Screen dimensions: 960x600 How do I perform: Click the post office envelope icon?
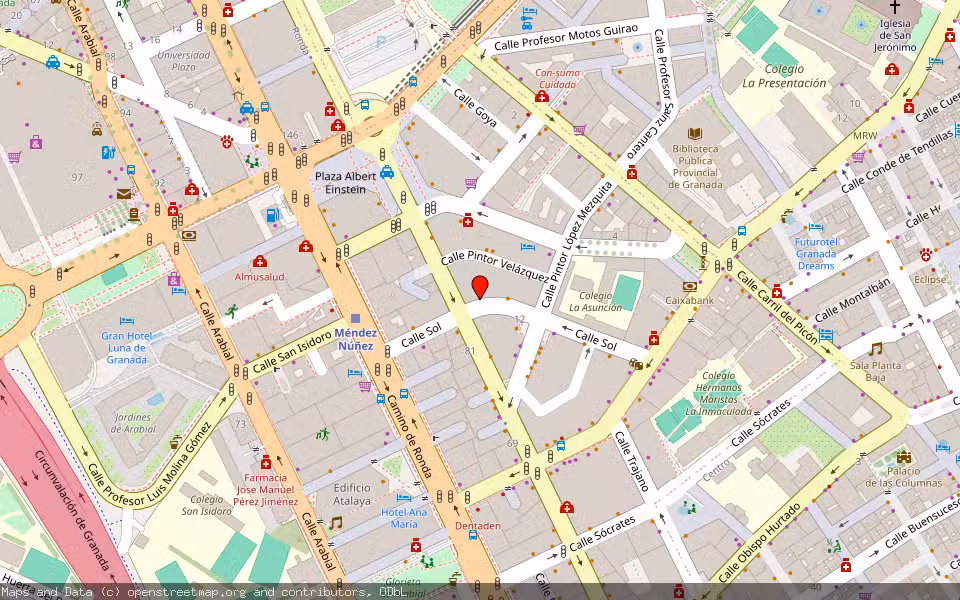[x=124, y=195]
